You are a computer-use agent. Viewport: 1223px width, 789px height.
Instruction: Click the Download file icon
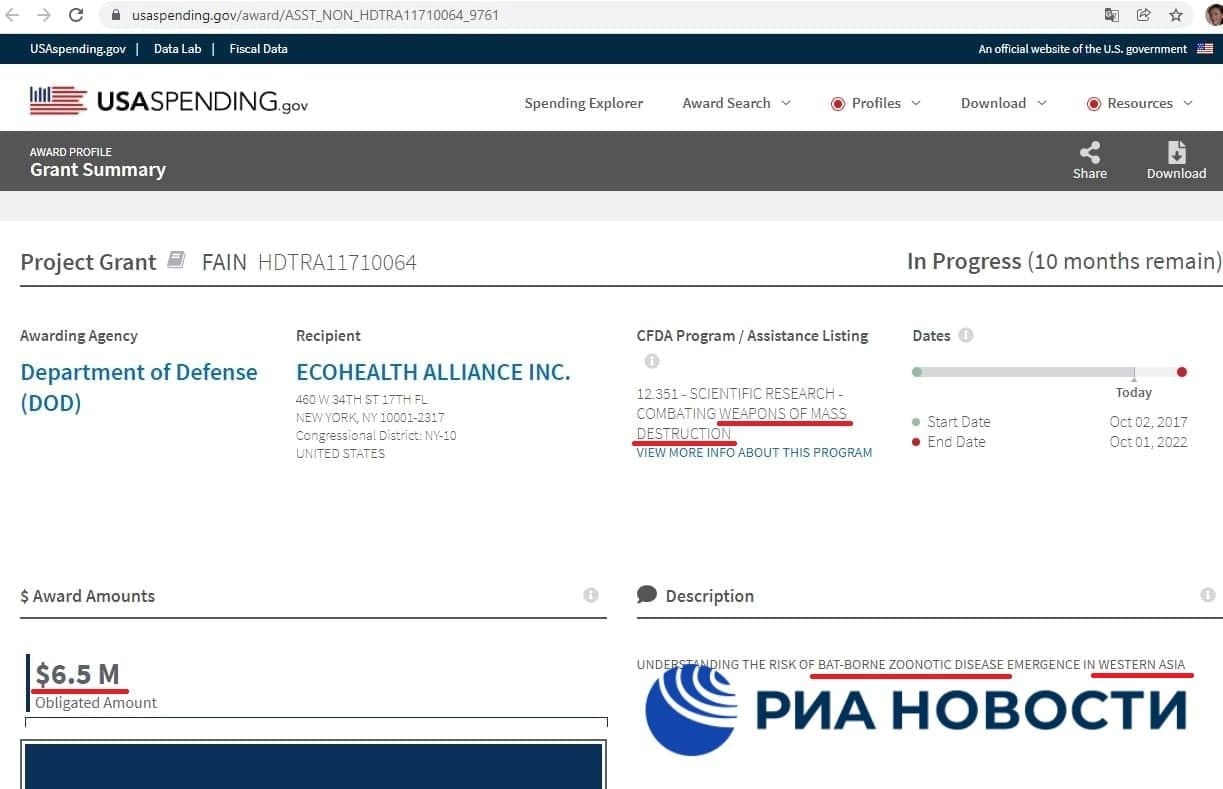click(x=1176, y=152)
